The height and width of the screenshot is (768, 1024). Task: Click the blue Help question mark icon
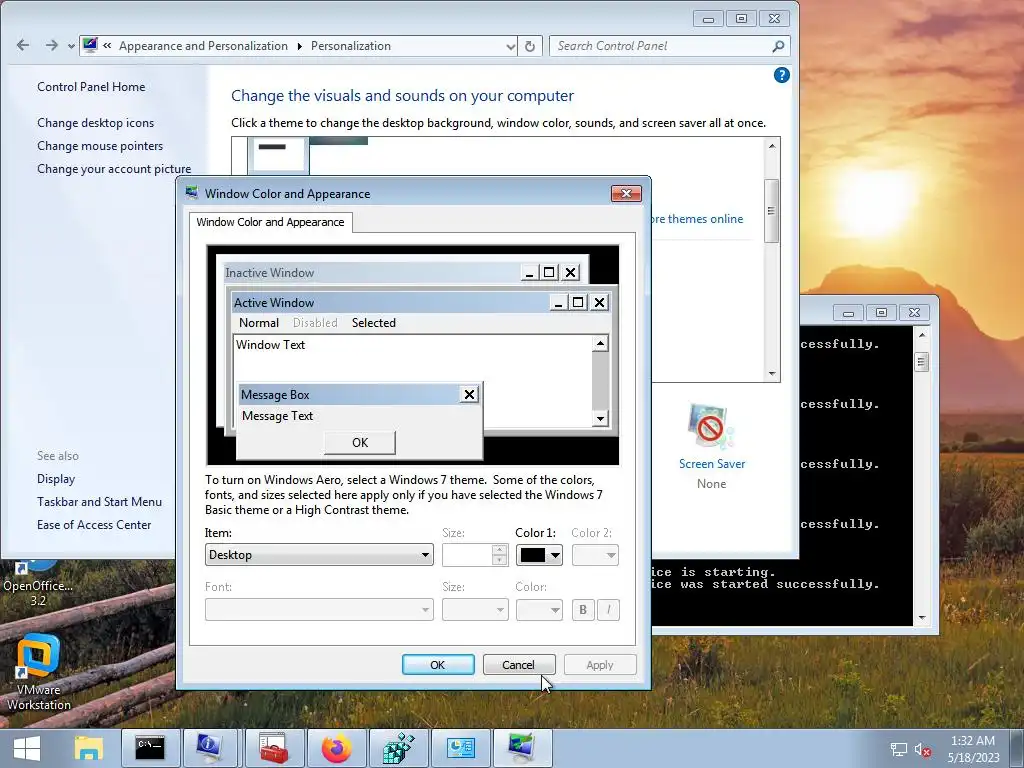(x=781, y=75)
